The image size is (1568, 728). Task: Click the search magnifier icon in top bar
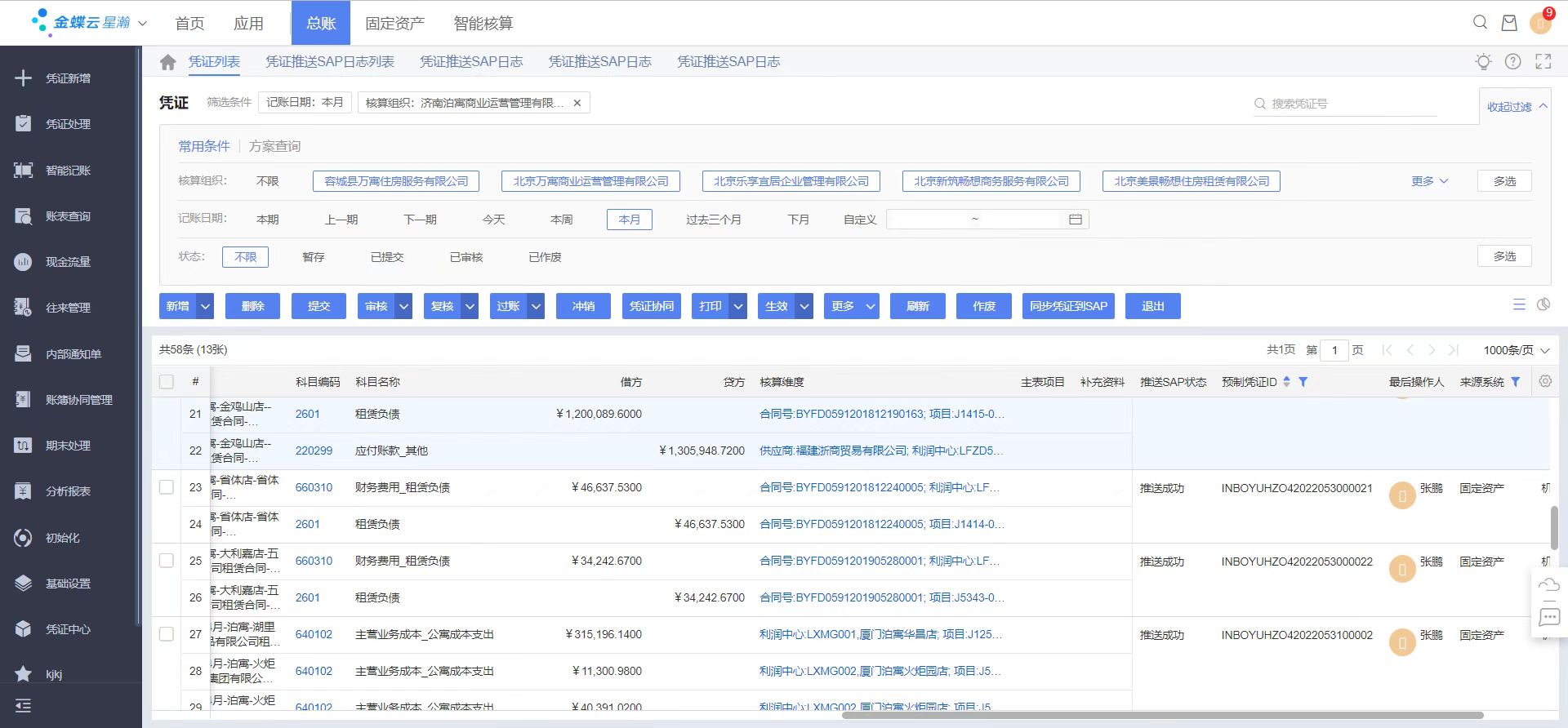(x=1480, y=23)
